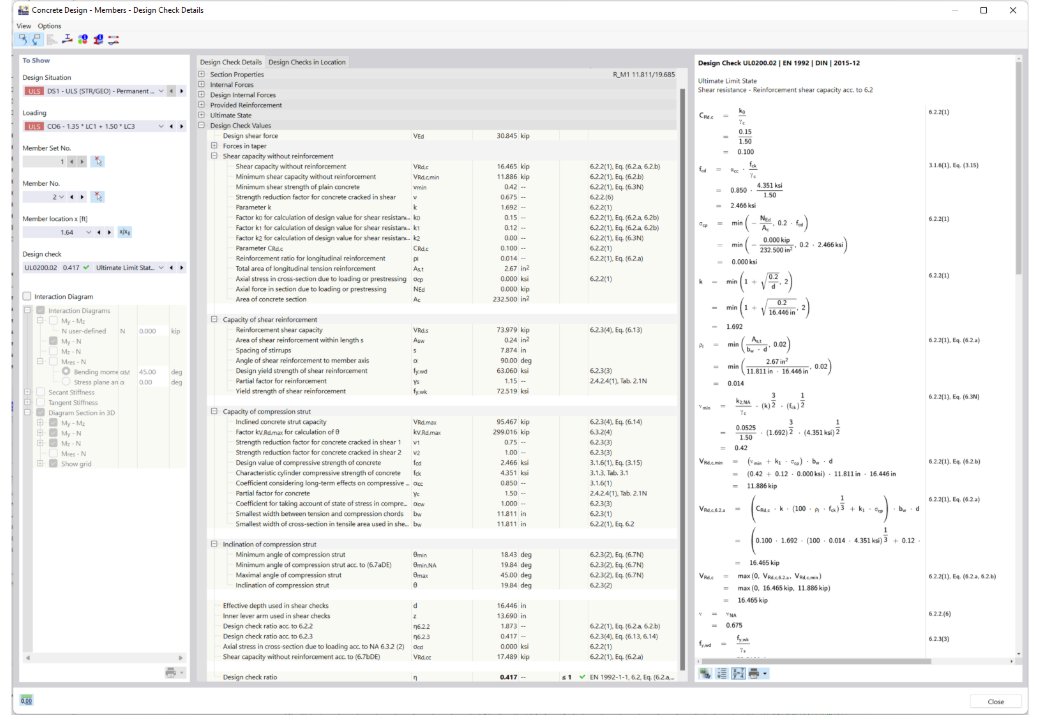Click the red section info icon in toolbar

tap(98, 40)
